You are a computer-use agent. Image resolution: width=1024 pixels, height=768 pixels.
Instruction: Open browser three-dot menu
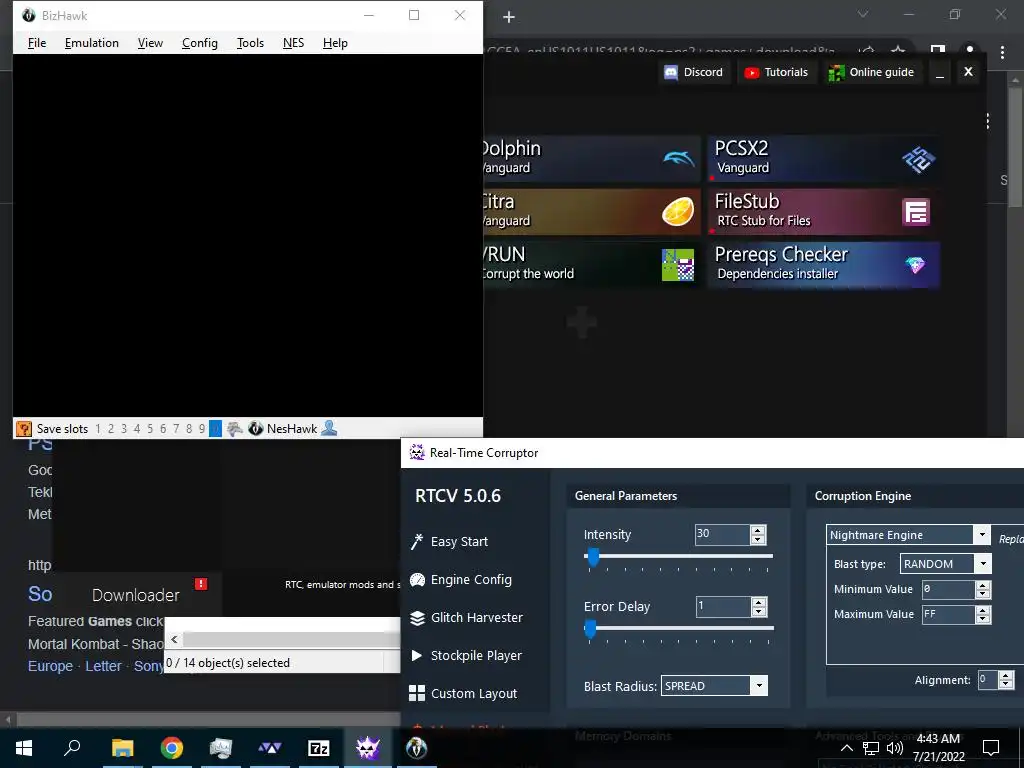click(1002, 52)
